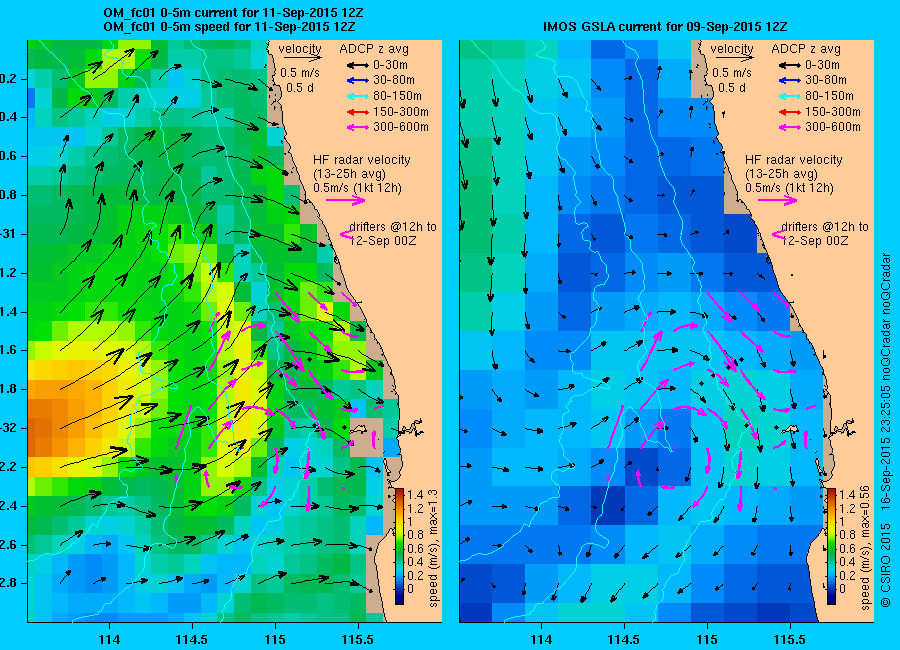Click the drifters arrowhead marker in IMOS GSLA panel
Screen dimensions: 900x650
778,234
